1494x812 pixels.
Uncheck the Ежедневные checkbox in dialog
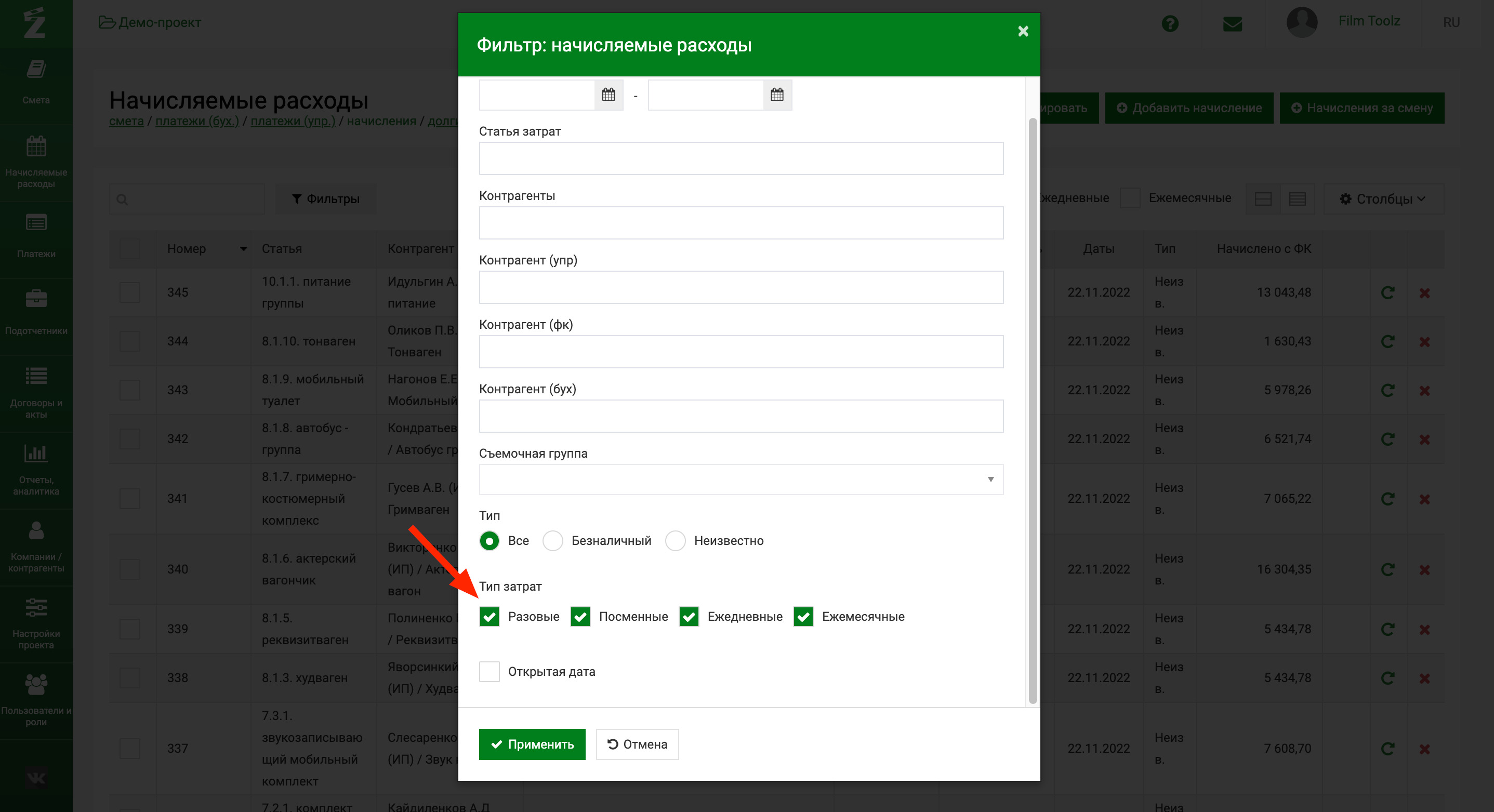tap(689, 617)
